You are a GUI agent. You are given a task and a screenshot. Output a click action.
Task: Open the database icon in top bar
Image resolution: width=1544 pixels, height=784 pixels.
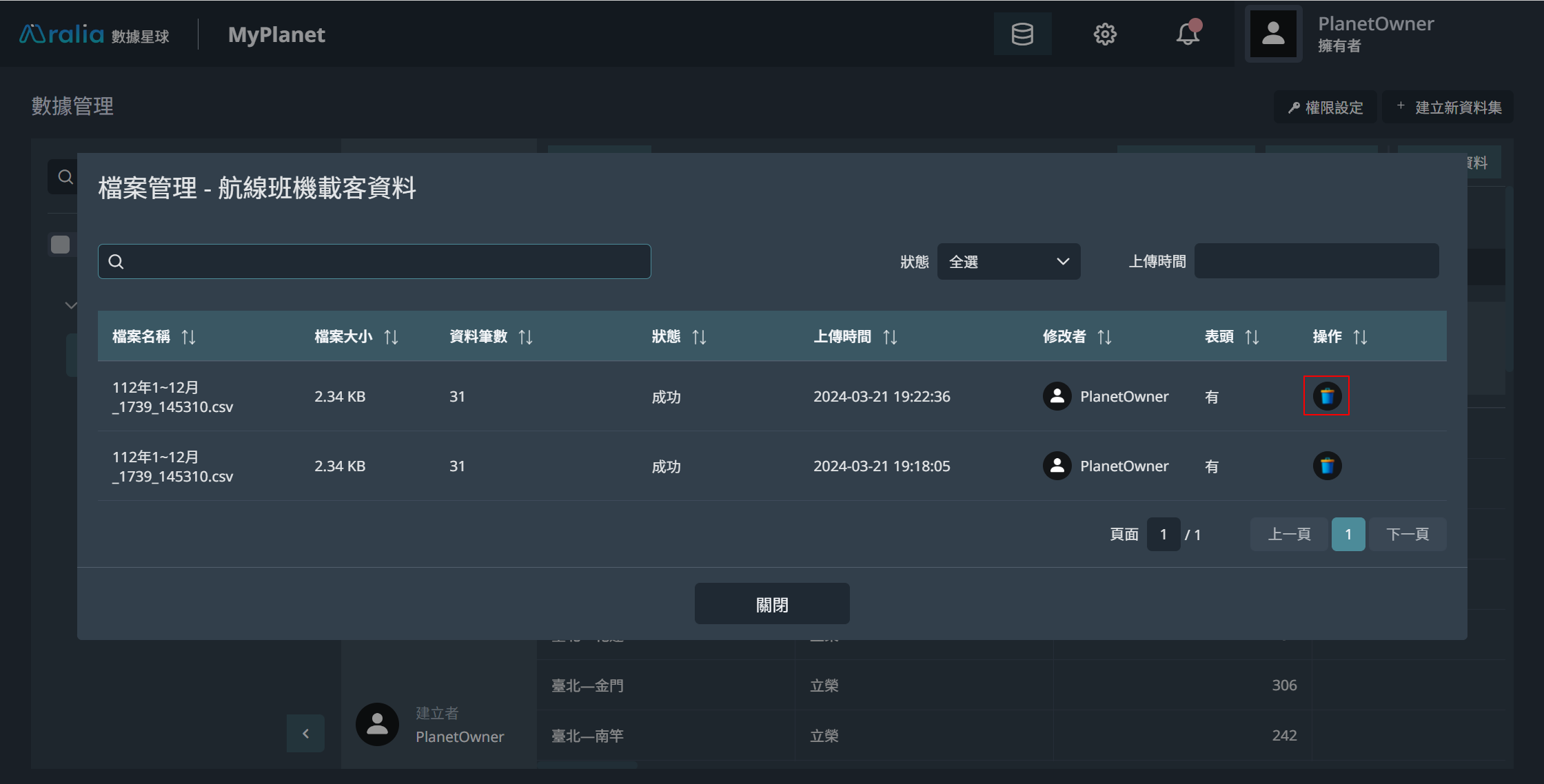point(1022,34)
